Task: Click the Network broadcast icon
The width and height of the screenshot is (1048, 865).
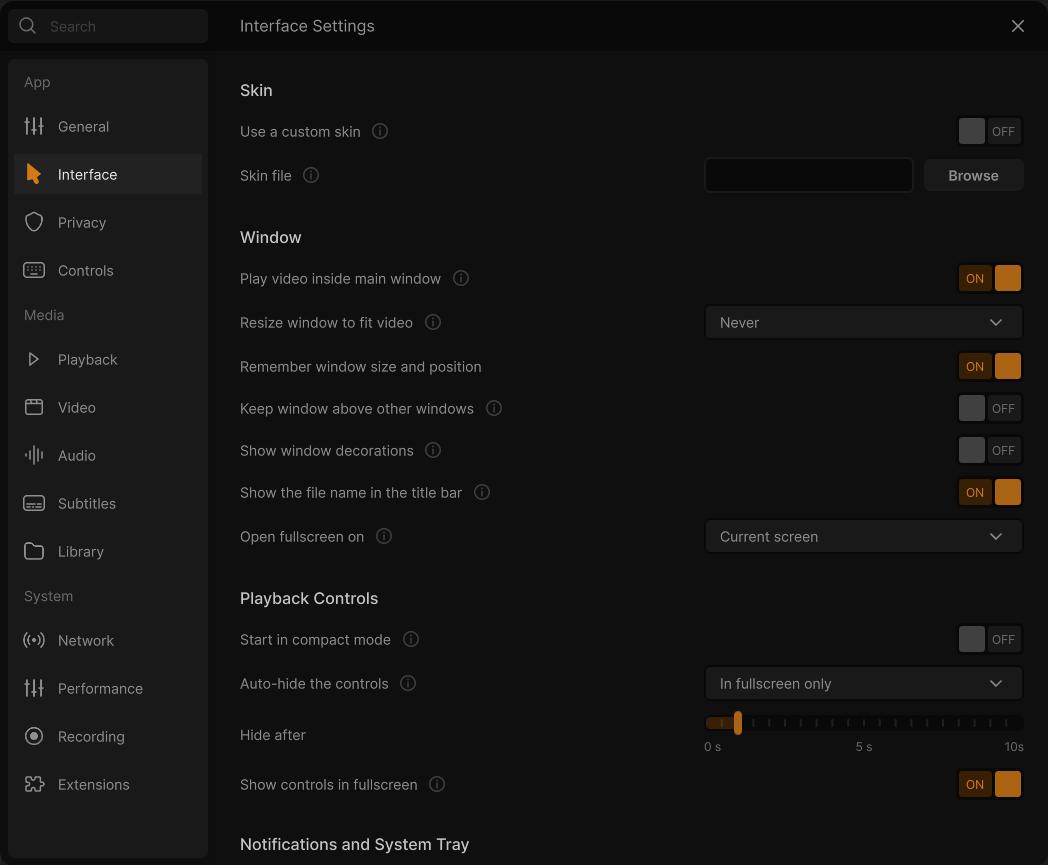Action: tap(34, 640)
